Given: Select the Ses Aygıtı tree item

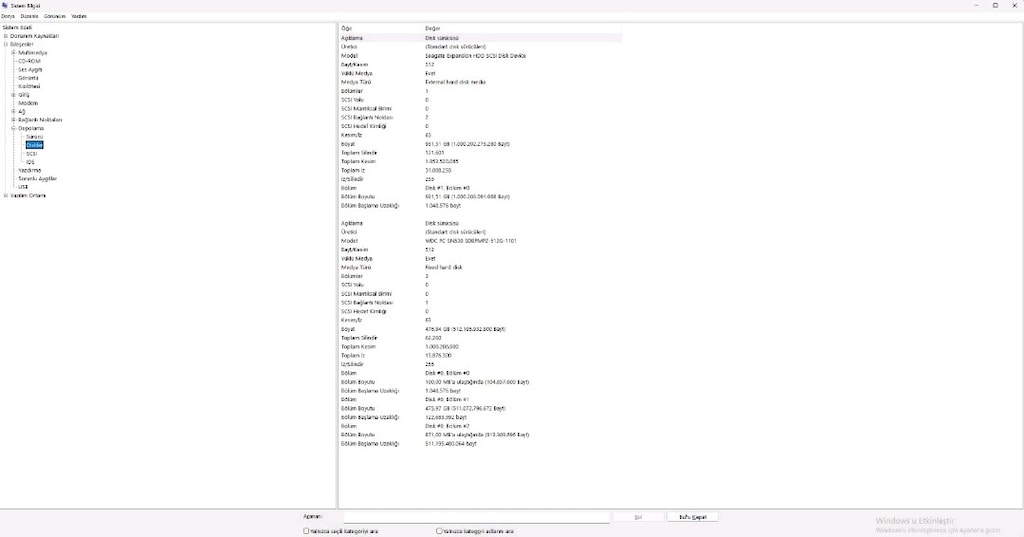Looking at the screenshot, I should point(30,70).
